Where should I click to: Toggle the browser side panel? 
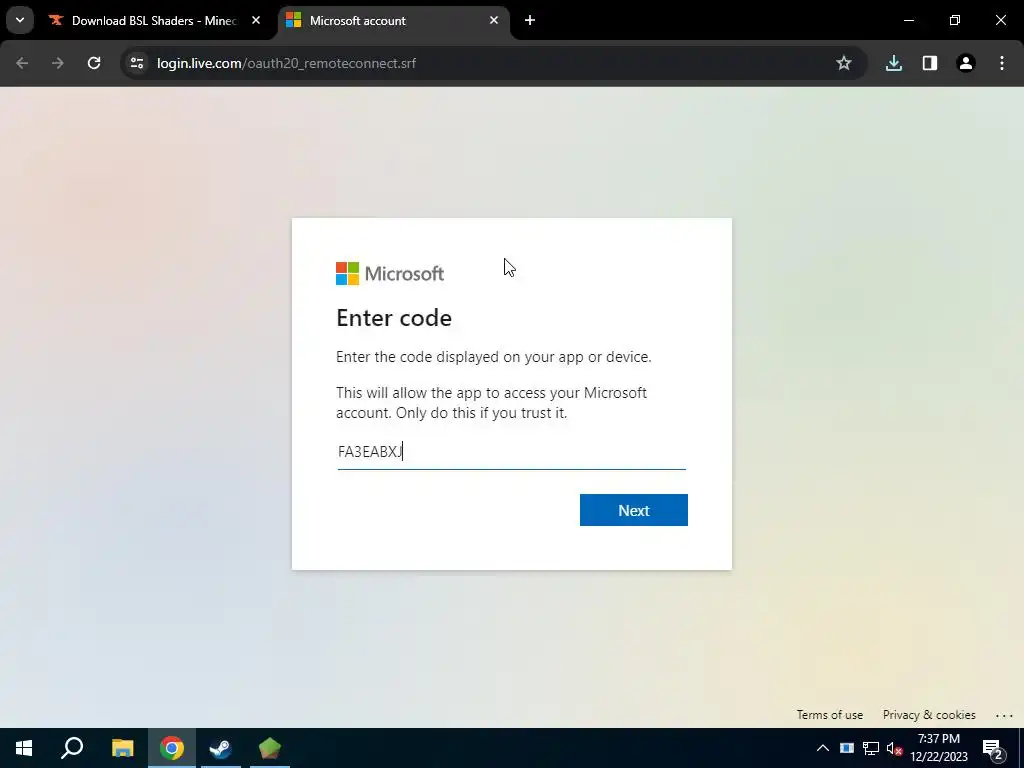coord(929,63)
